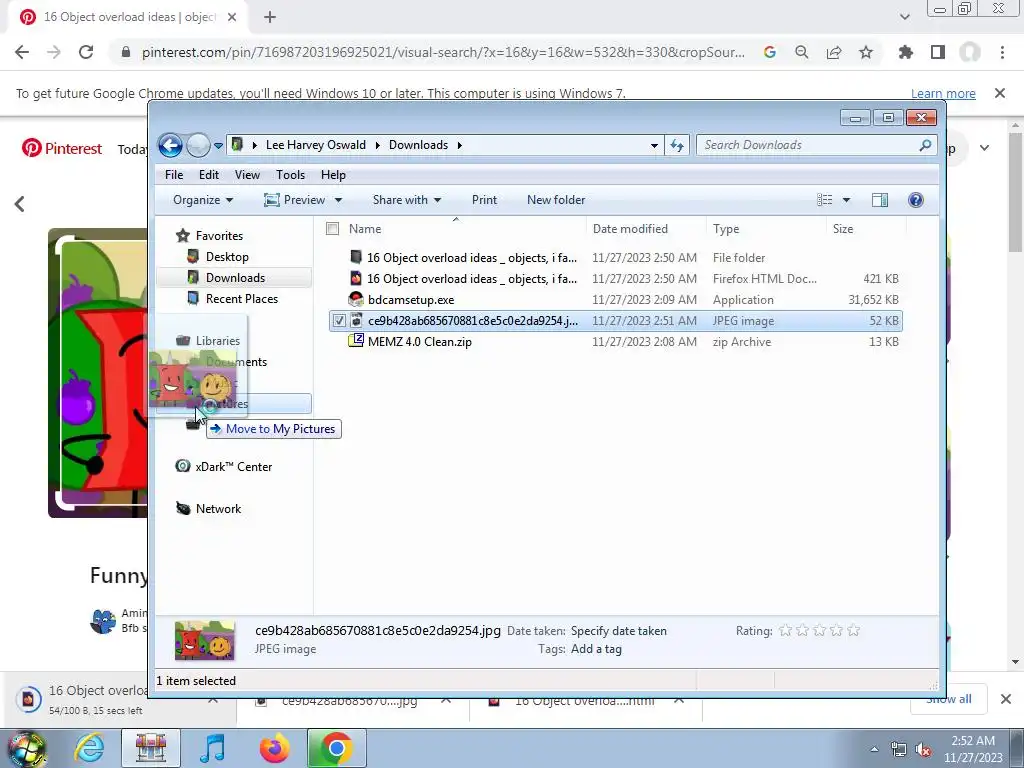1024x768 pixels.
Task: Open the Help menu
Action: pos(333,175)
